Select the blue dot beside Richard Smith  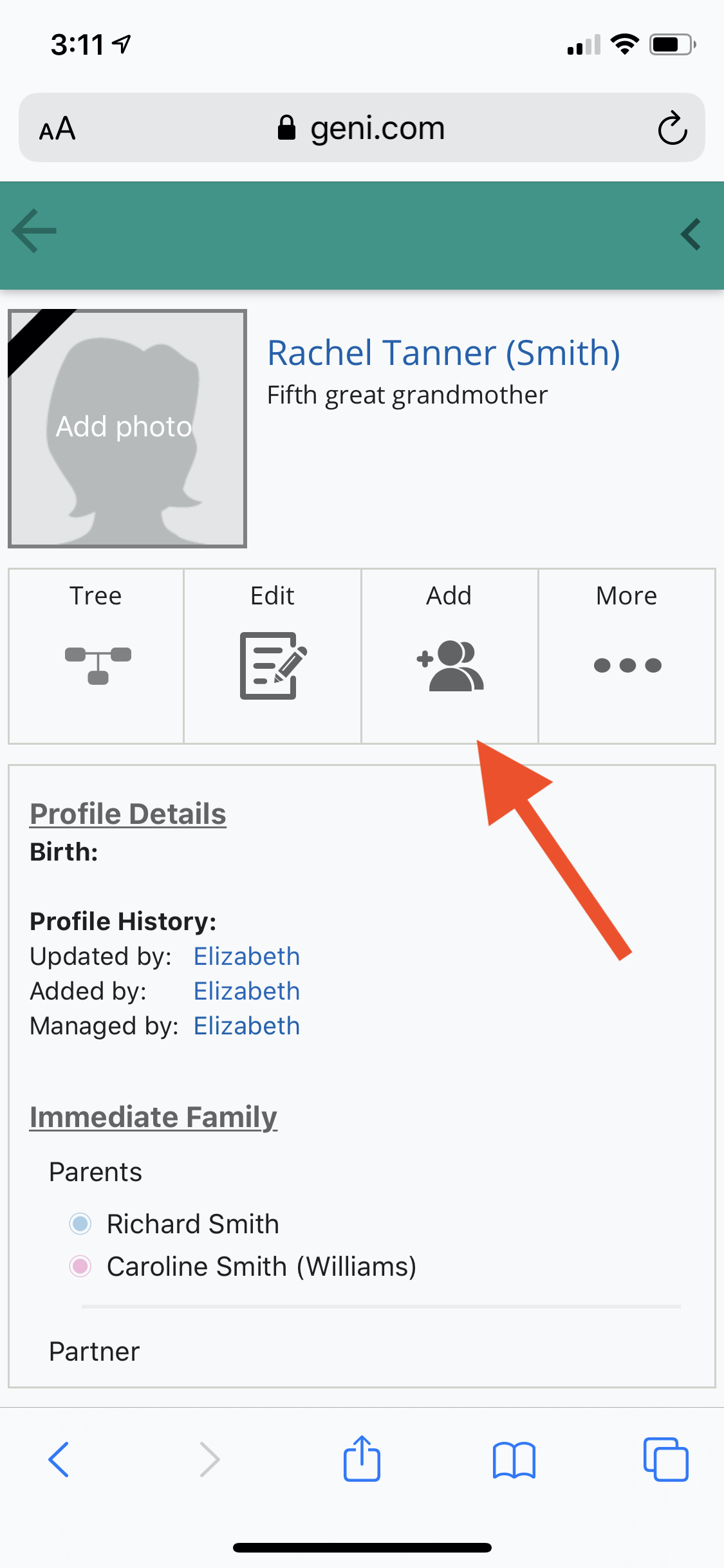pos(80,1224)
